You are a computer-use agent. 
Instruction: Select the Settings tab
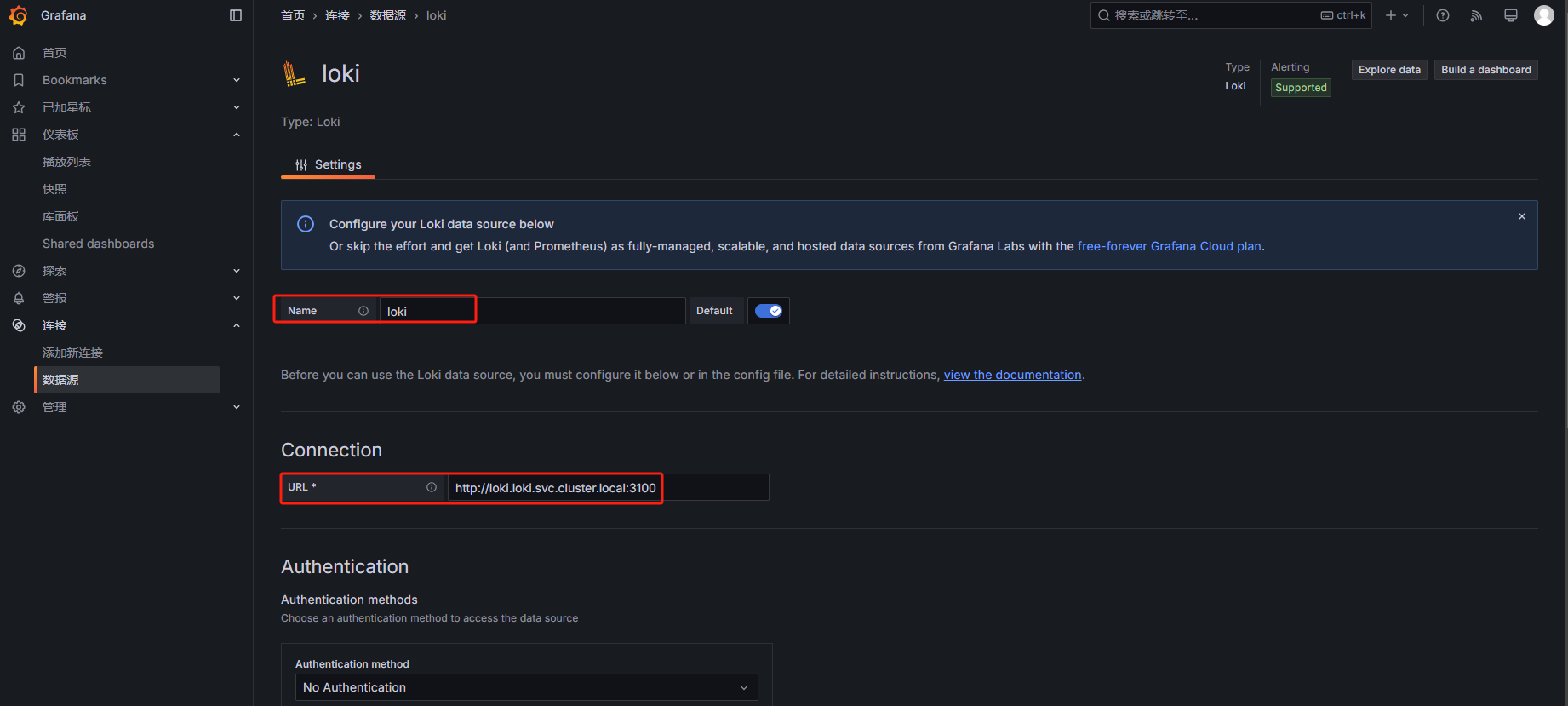(x=328, y=164)
